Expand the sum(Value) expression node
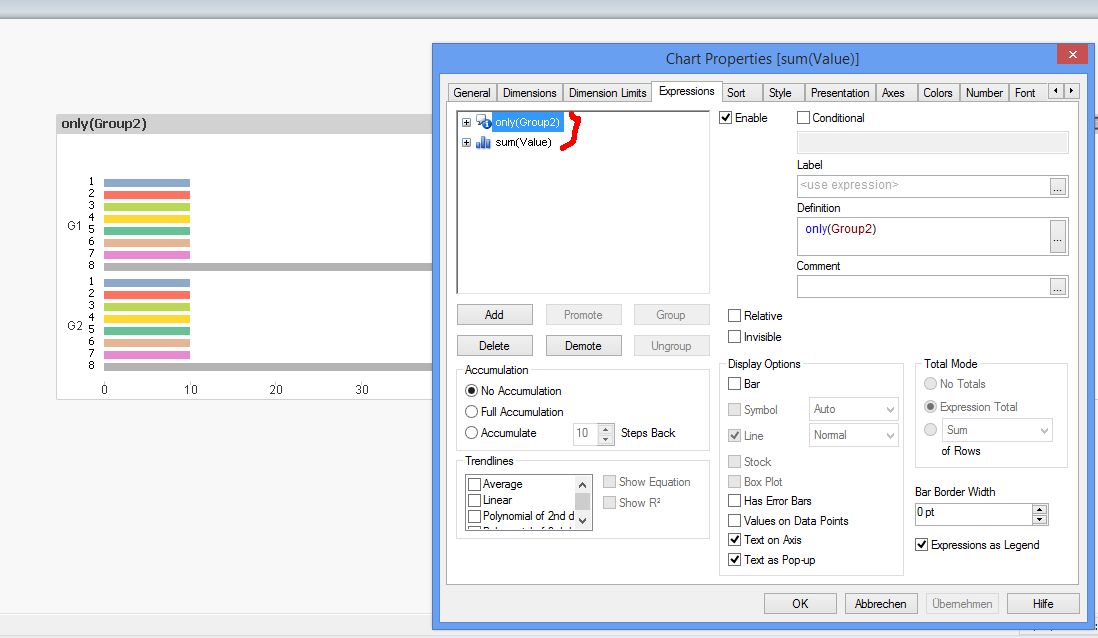The width and height of the screenshot is (1098, 638). click(466, 143)
